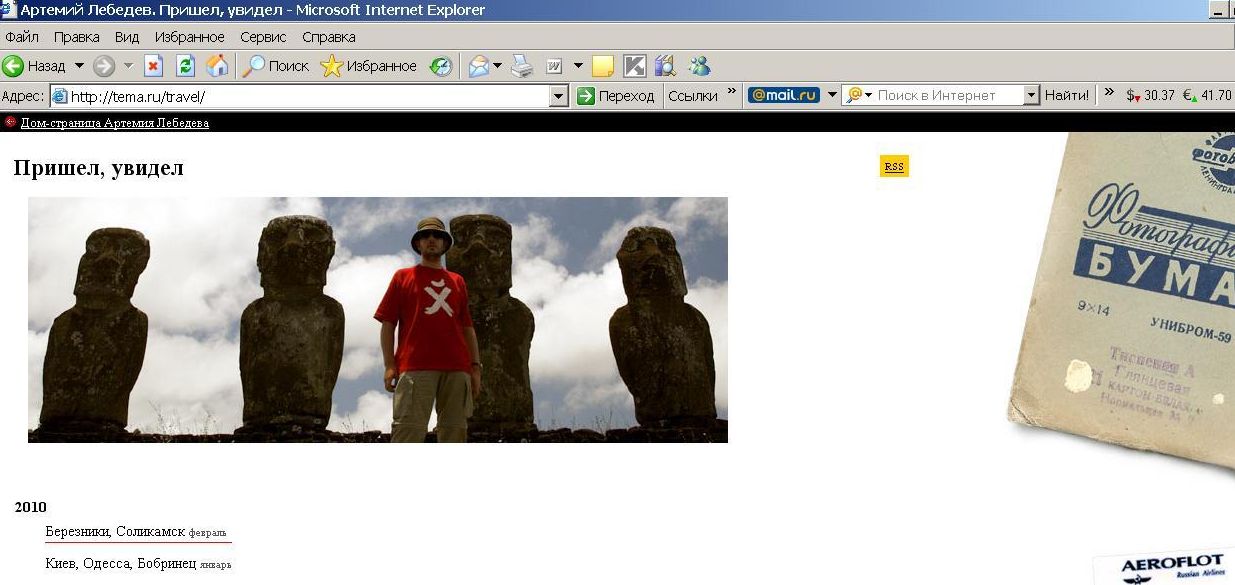
Task: Open the Сервис menu
Action: click(x=263, y=37)
